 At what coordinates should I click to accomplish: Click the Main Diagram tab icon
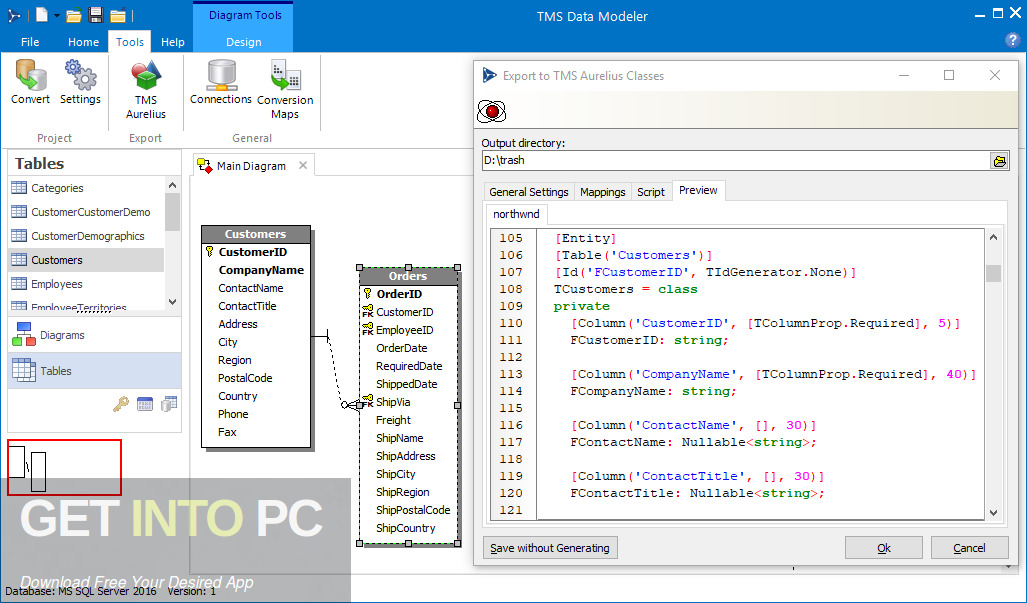click(x=205, y=166)
